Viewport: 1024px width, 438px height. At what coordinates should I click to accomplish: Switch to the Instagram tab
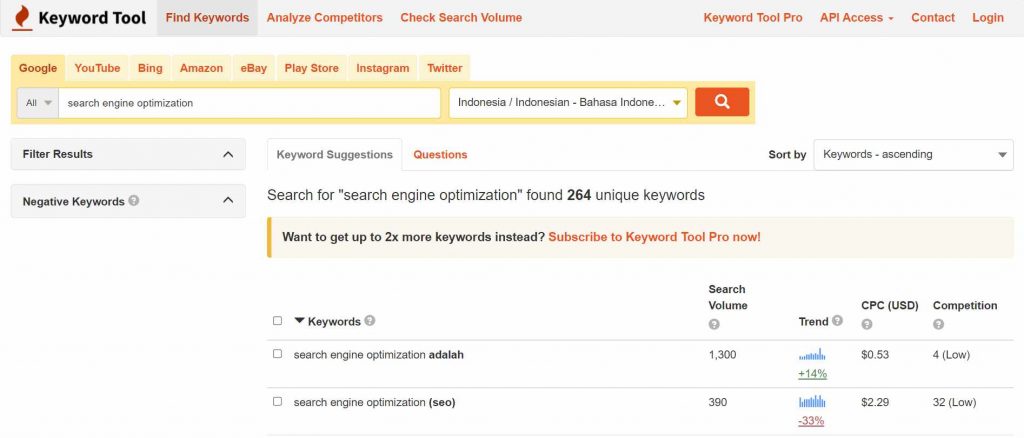(383, 68)
